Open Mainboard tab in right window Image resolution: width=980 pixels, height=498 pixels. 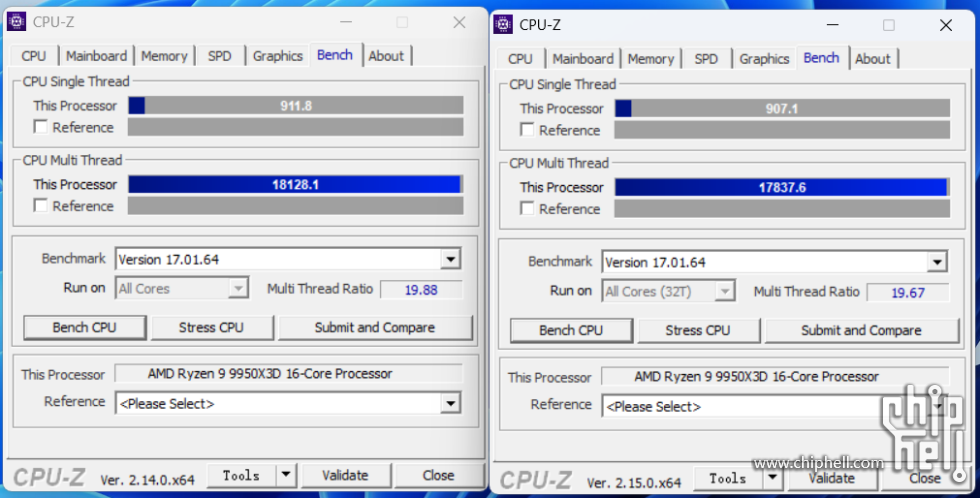583,59
